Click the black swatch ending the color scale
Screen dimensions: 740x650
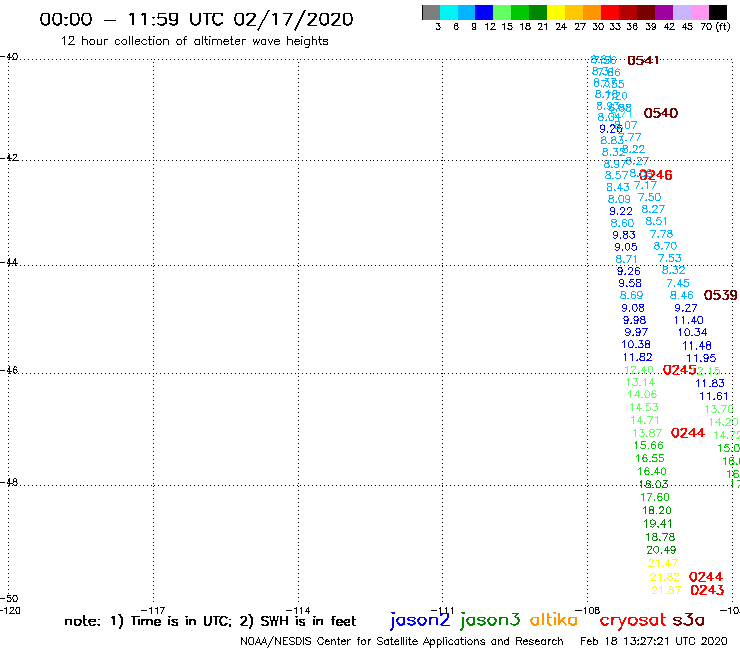point(718,12)
